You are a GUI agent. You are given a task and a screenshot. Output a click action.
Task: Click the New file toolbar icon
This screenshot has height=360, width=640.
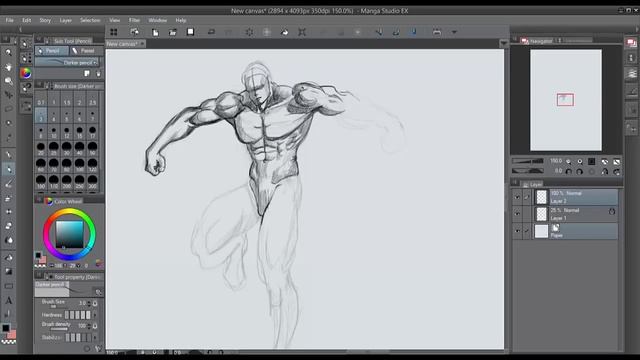155,32
